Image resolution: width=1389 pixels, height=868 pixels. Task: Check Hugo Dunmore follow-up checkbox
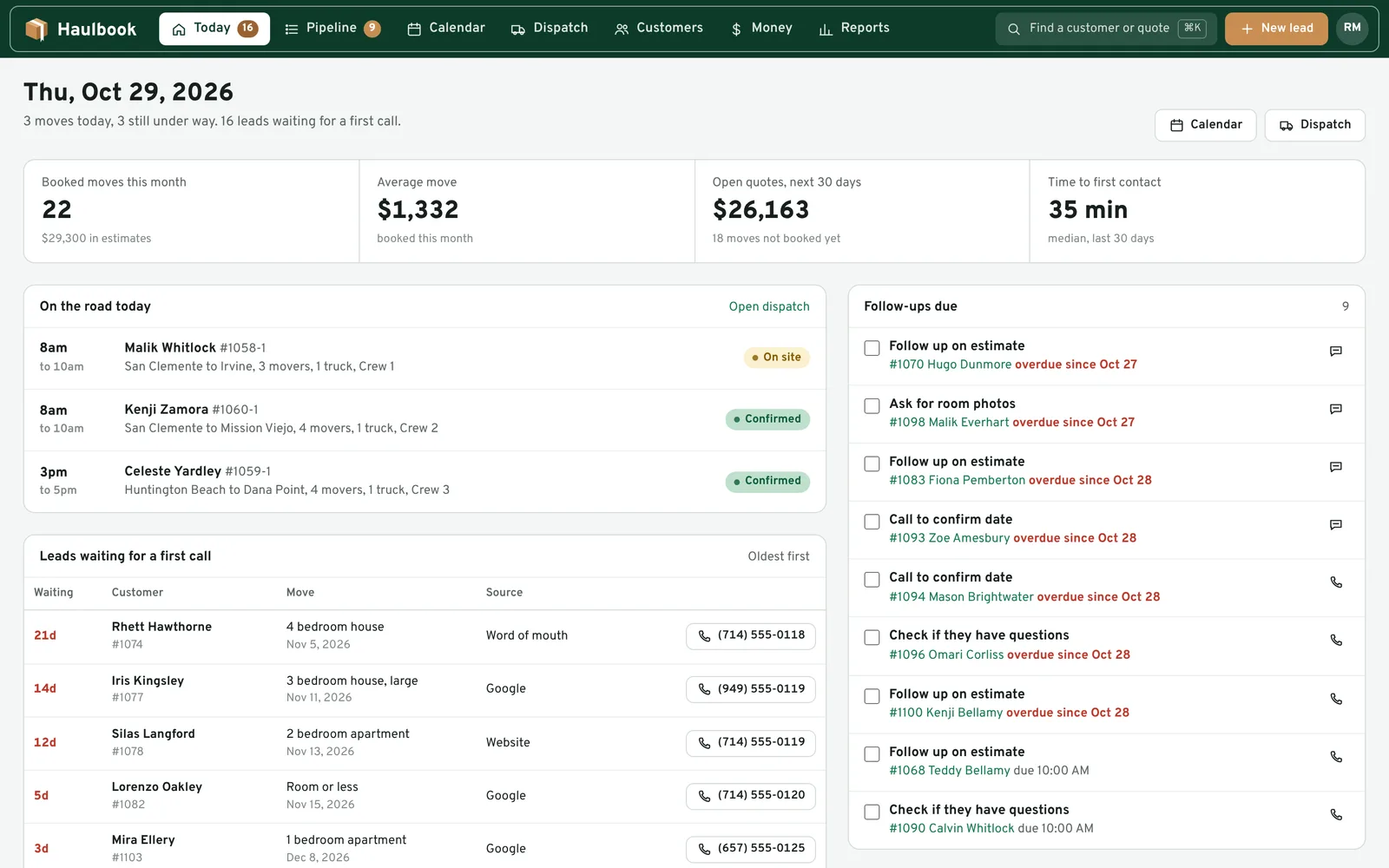coord(872,348)
